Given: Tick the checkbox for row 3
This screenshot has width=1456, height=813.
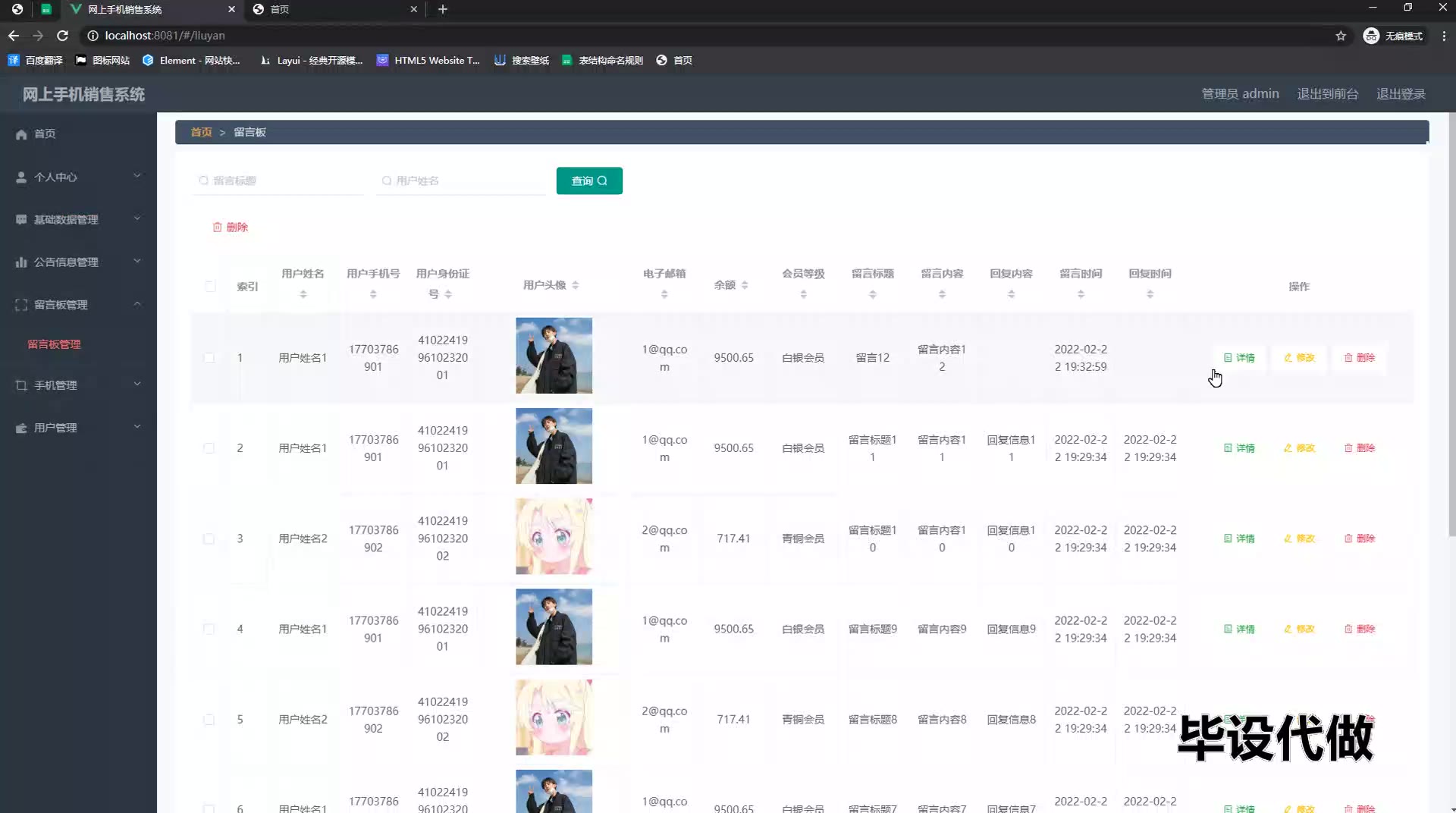Looking at the screenshot, I should 209,539.
